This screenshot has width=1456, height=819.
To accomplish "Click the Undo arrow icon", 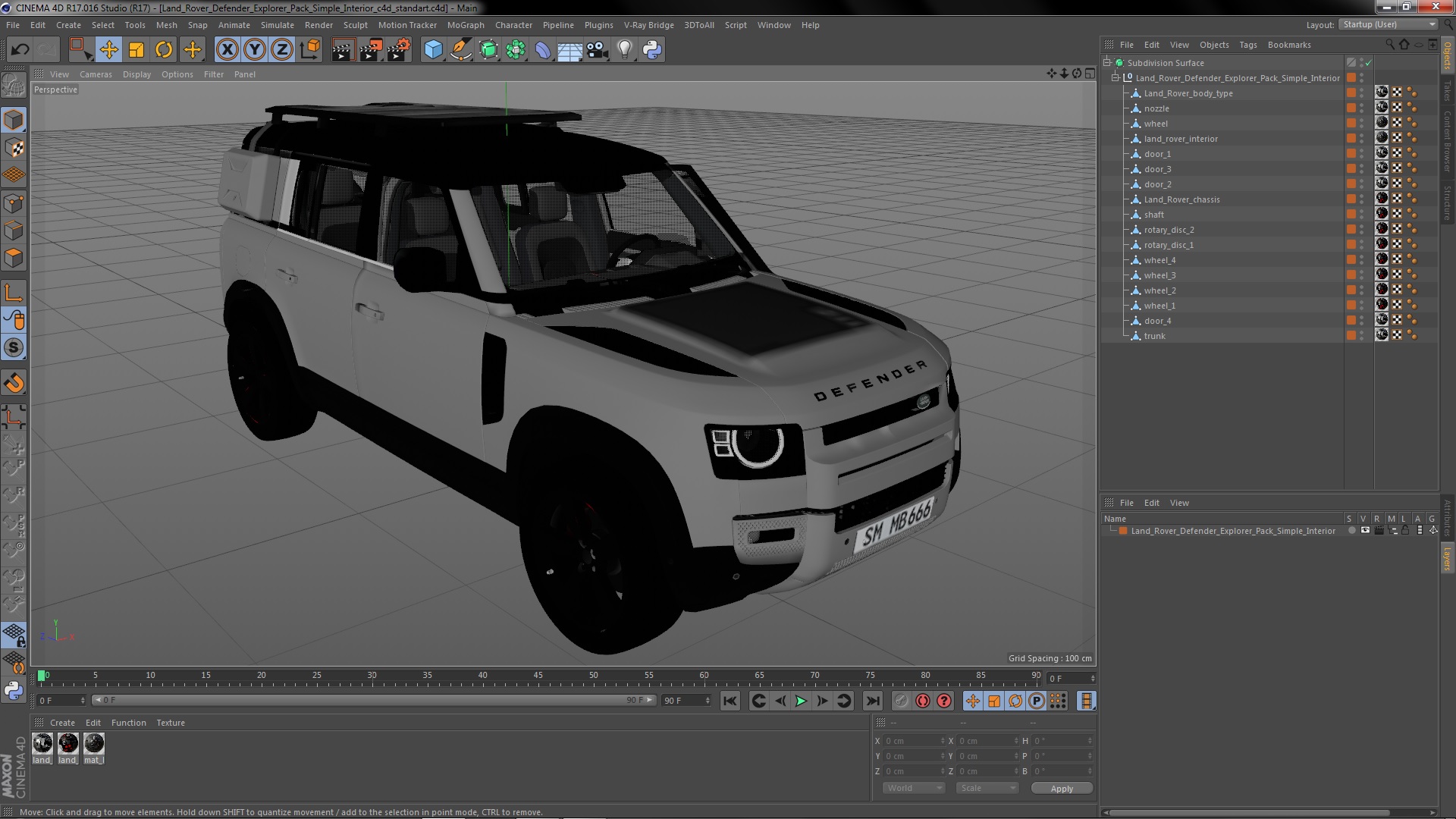I will (x=20, y=50).
